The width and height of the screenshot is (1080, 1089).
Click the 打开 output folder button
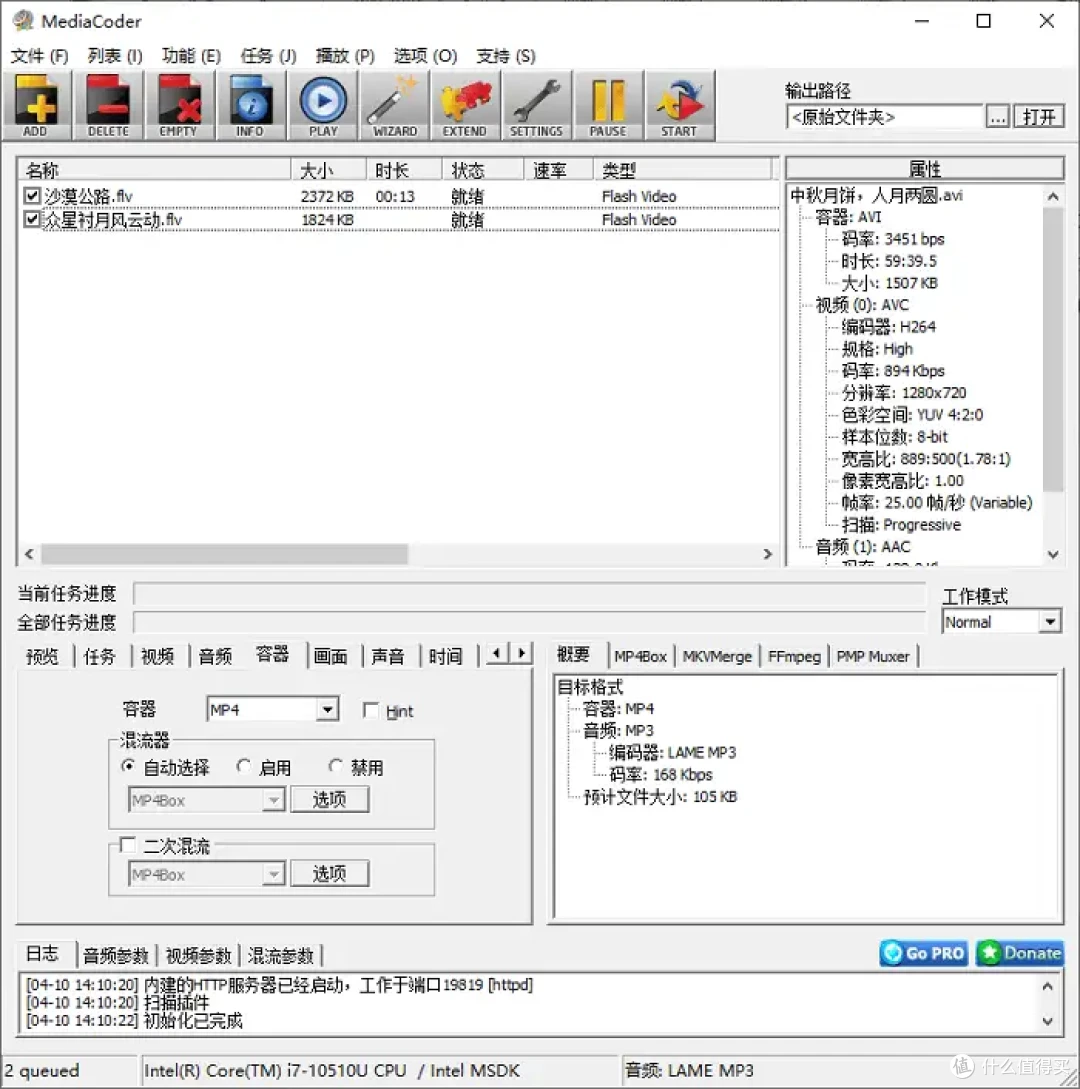pos(1039,117)
